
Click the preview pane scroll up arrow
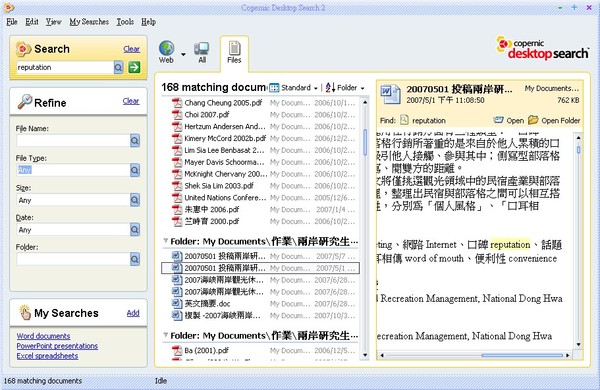578,137
